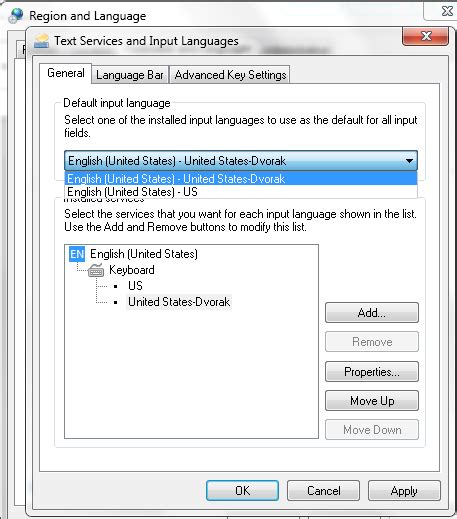This screenshot has width=457, height=519.
Task: Click the Text Services keyboard title icon
Action: 42,41
